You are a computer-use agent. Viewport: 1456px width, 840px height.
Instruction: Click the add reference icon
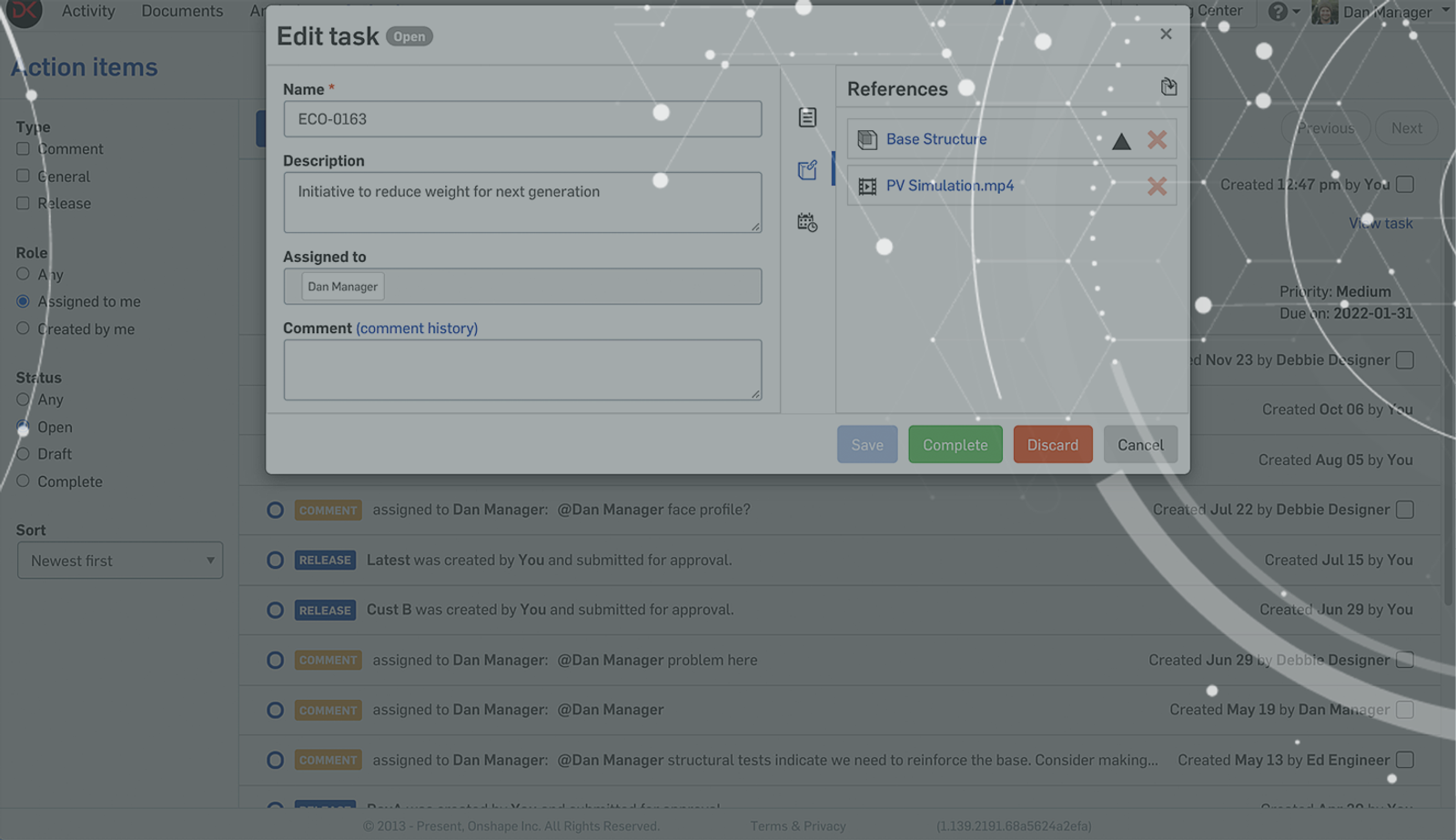tap(1168, 87)
